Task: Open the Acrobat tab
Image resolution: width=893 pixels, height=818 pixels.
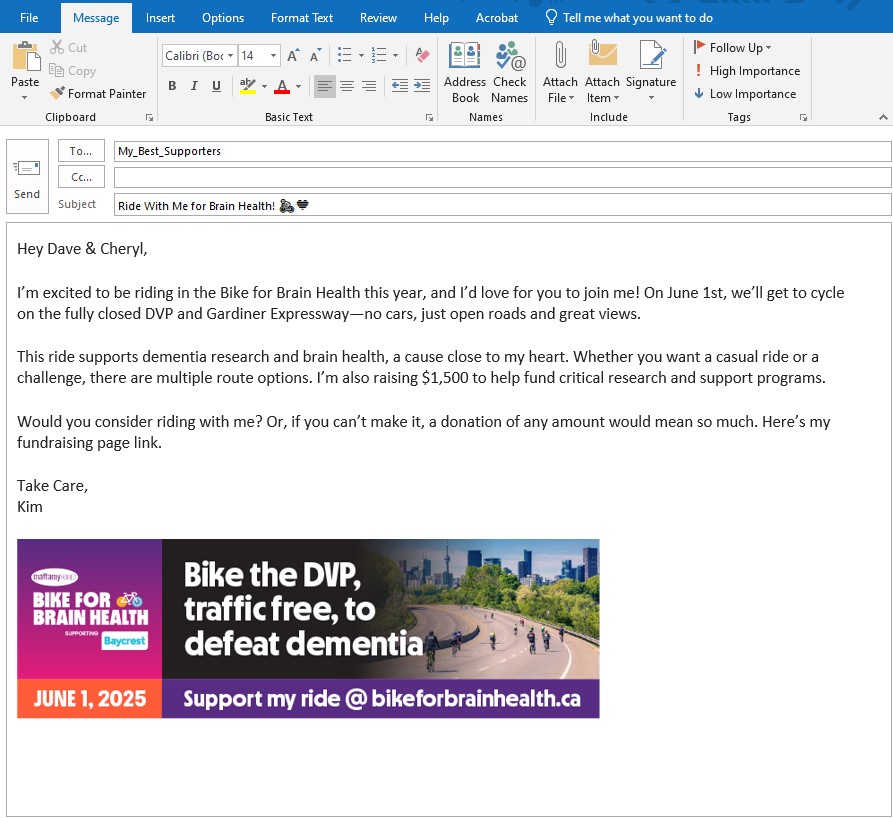Action: (497, 18)
